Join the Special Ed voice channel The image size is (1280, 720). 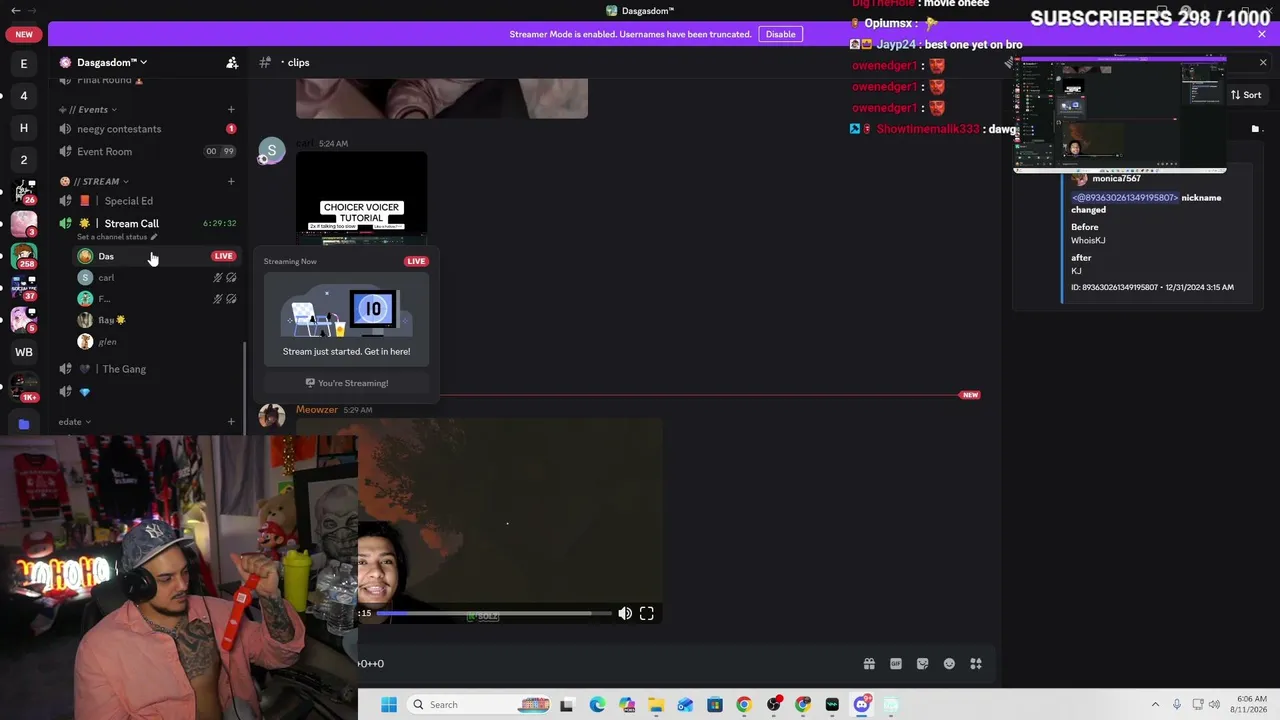click(x=146, y=201)
